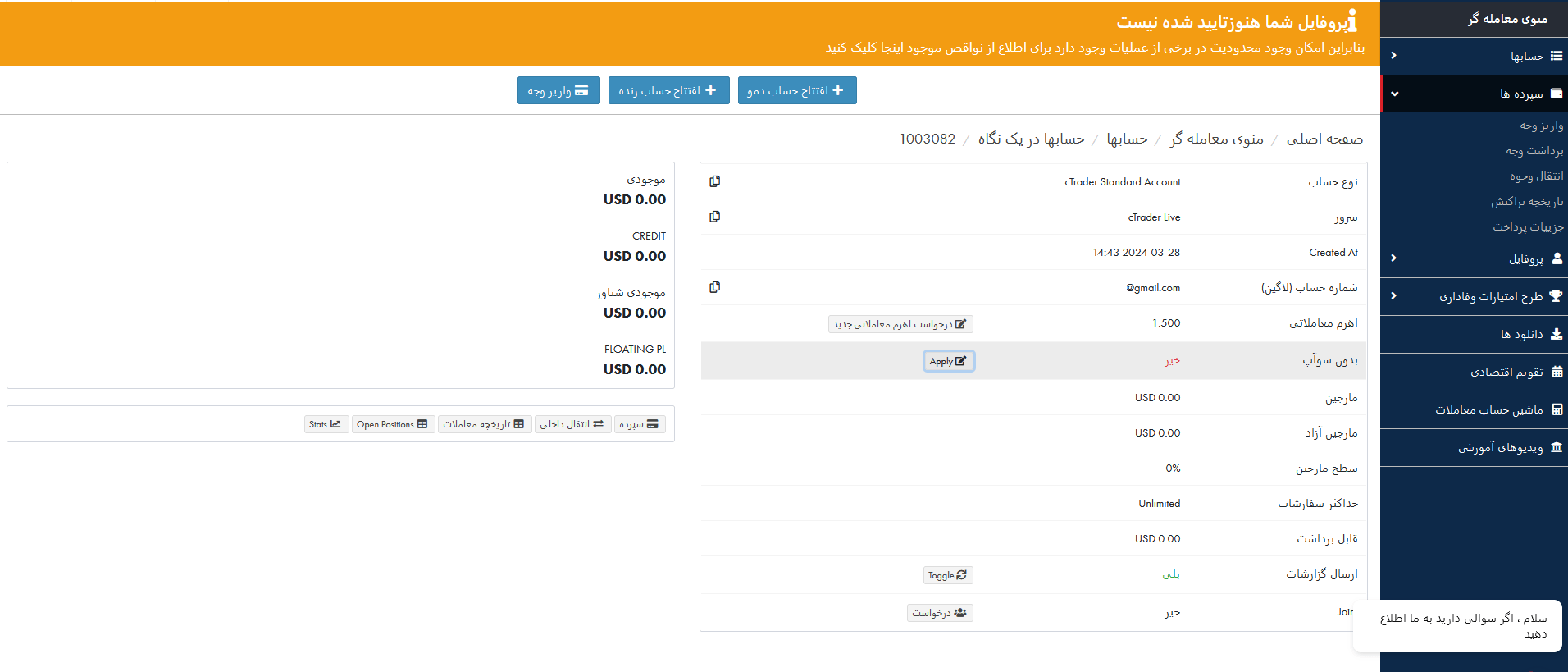Click the 1:500 leverage value
Image resolution: width=1568 pixels, height=672 pixels.
tap(1166, 323)
